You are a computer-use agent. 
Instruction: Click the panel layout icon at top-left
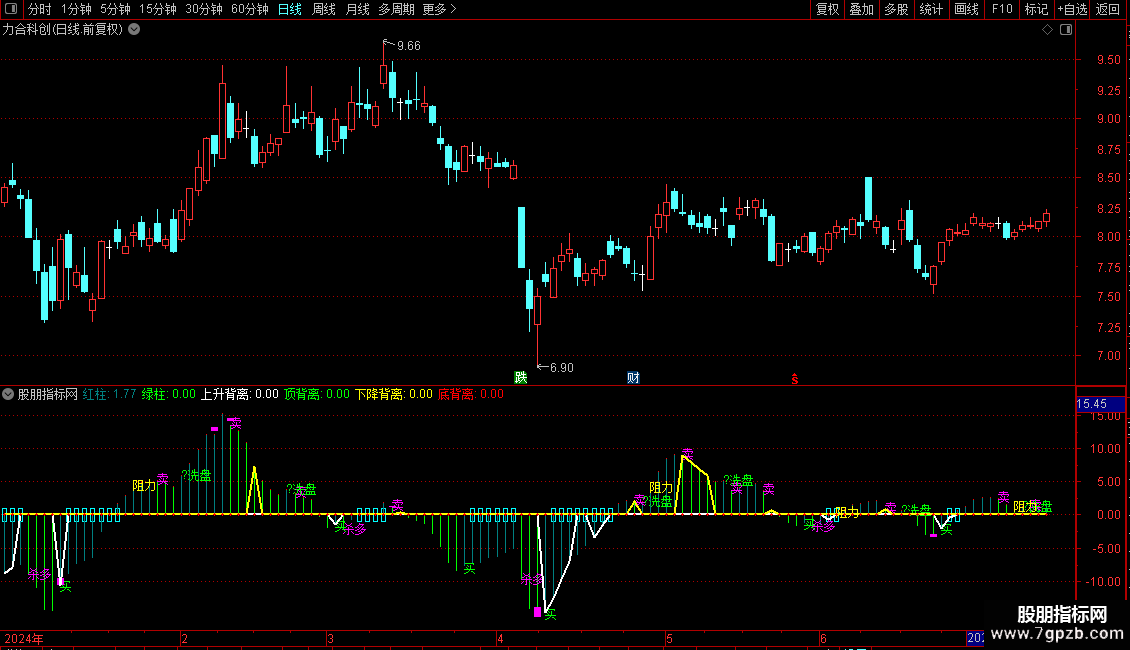pyautogui.click(x=11, y=9)
